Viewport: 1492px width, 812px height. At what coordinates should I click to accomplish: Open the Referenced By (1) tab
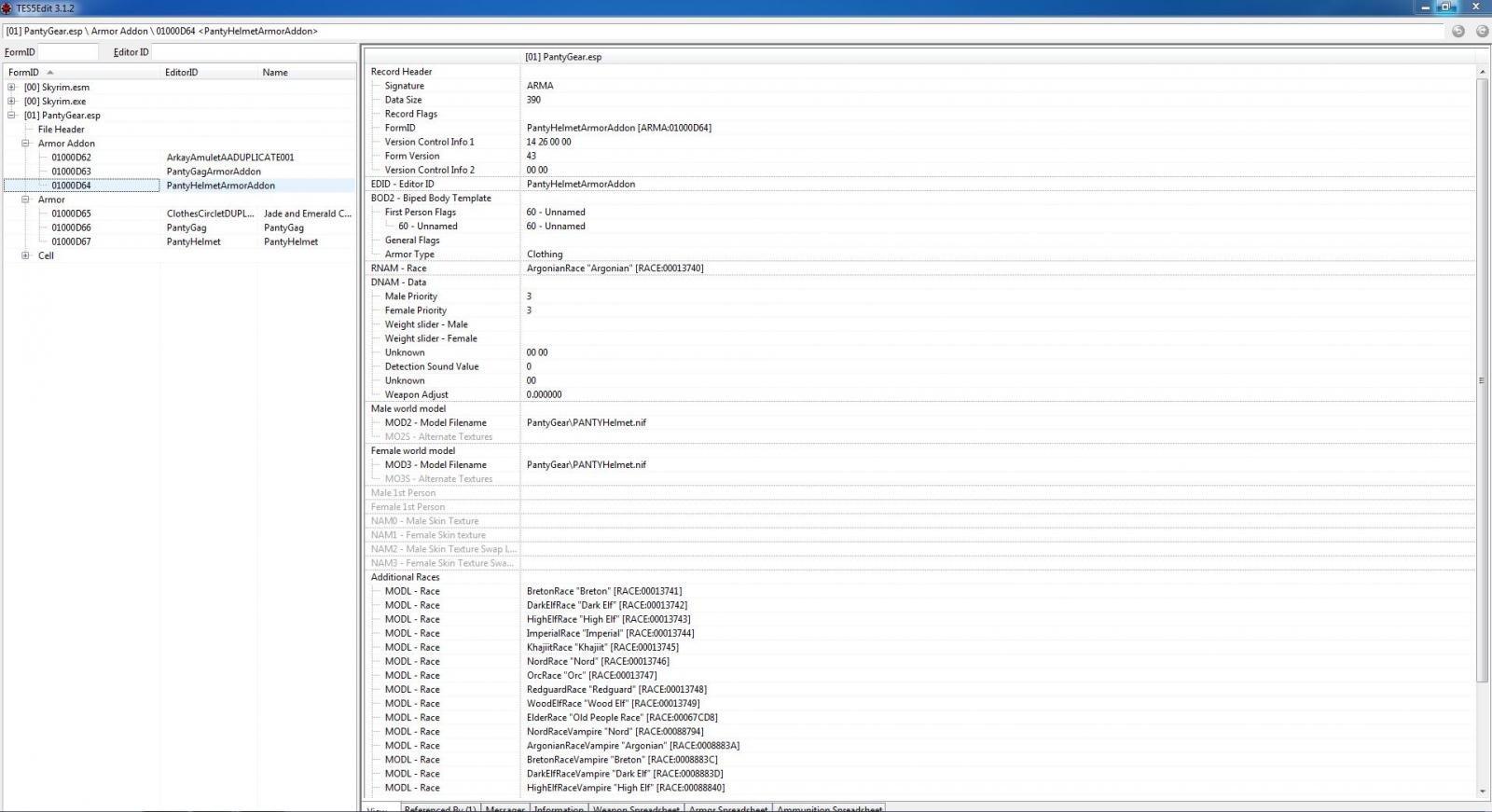pyautogui.click(x=439, y=807)
